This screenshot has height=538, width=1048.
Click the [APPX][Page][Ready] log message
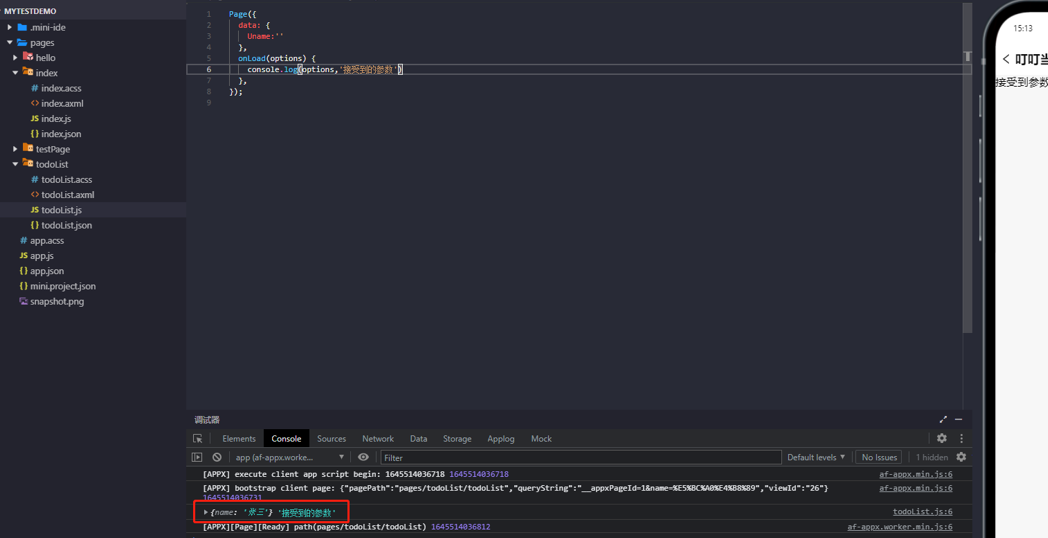(x=314, y=527)
